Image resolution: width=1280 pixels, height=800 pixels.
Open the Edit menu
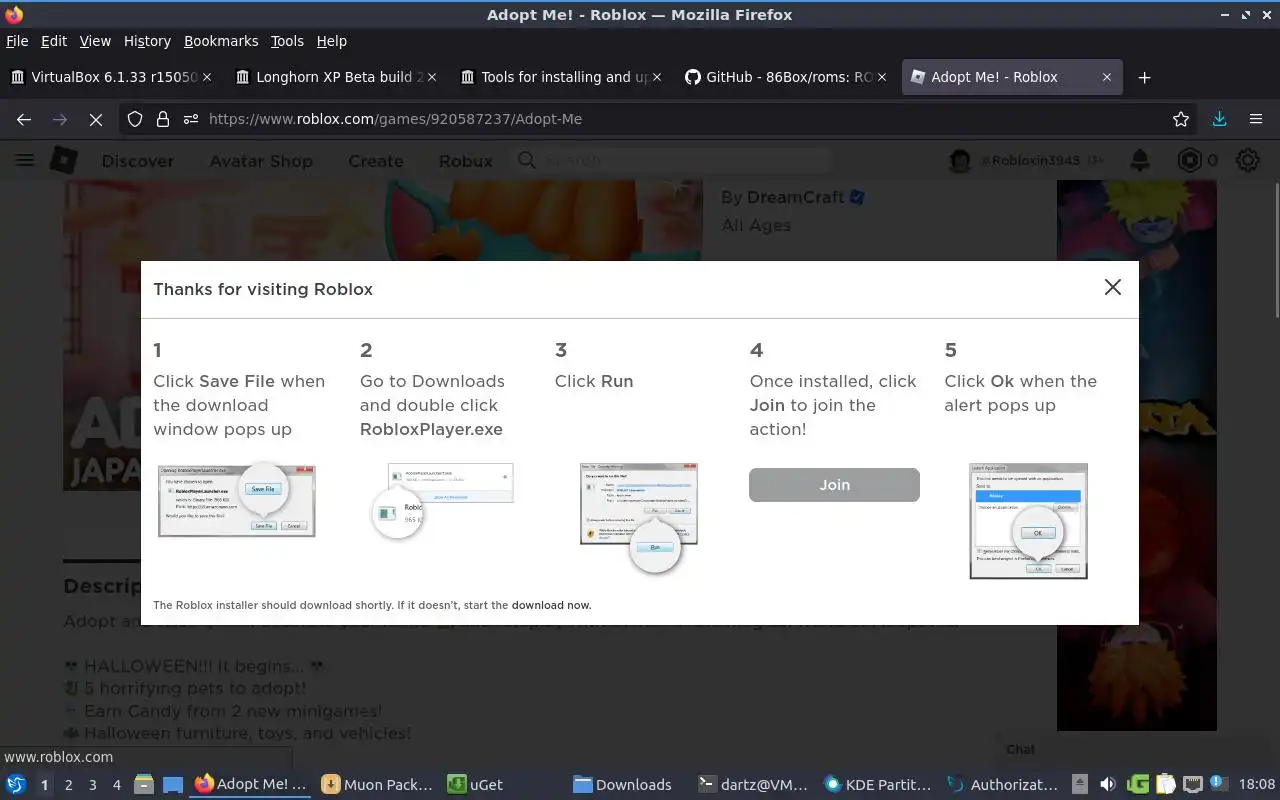(x=54, y=41)
